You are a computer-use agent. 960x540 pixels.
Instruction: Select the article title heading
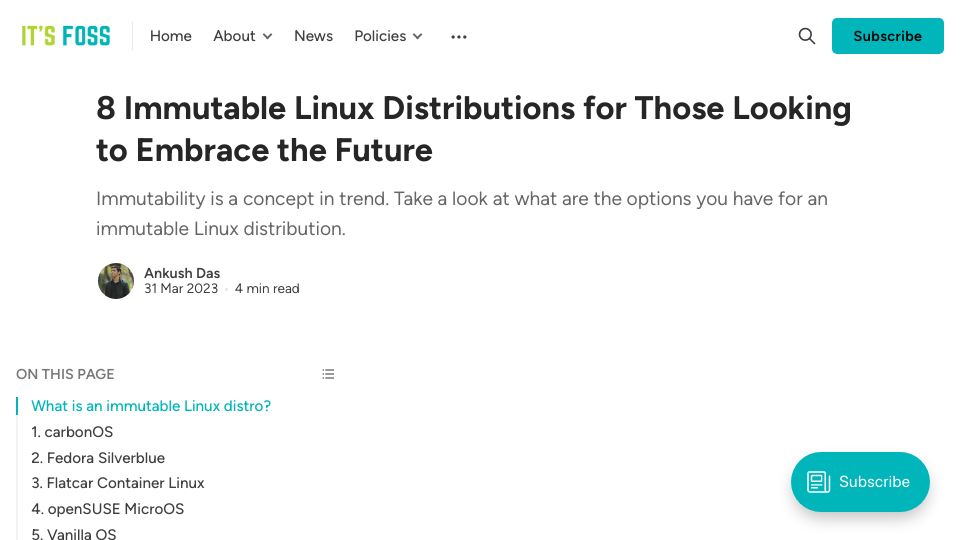click(x=473, y=129)
